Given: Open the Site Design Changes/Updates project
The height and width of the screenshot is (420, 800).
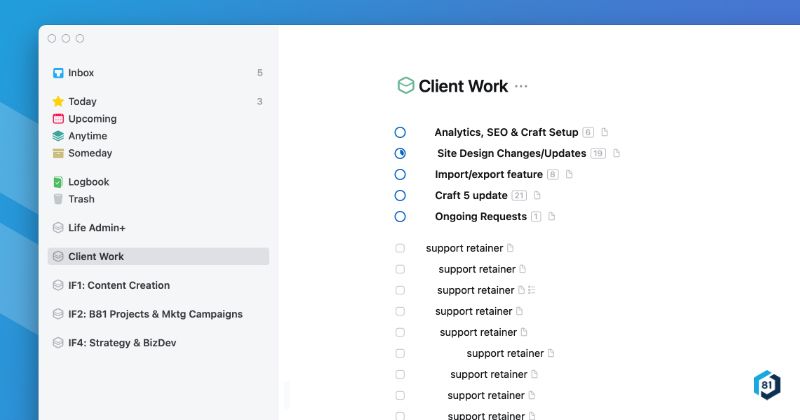Looking at the screenshot, I should [511, 153].
